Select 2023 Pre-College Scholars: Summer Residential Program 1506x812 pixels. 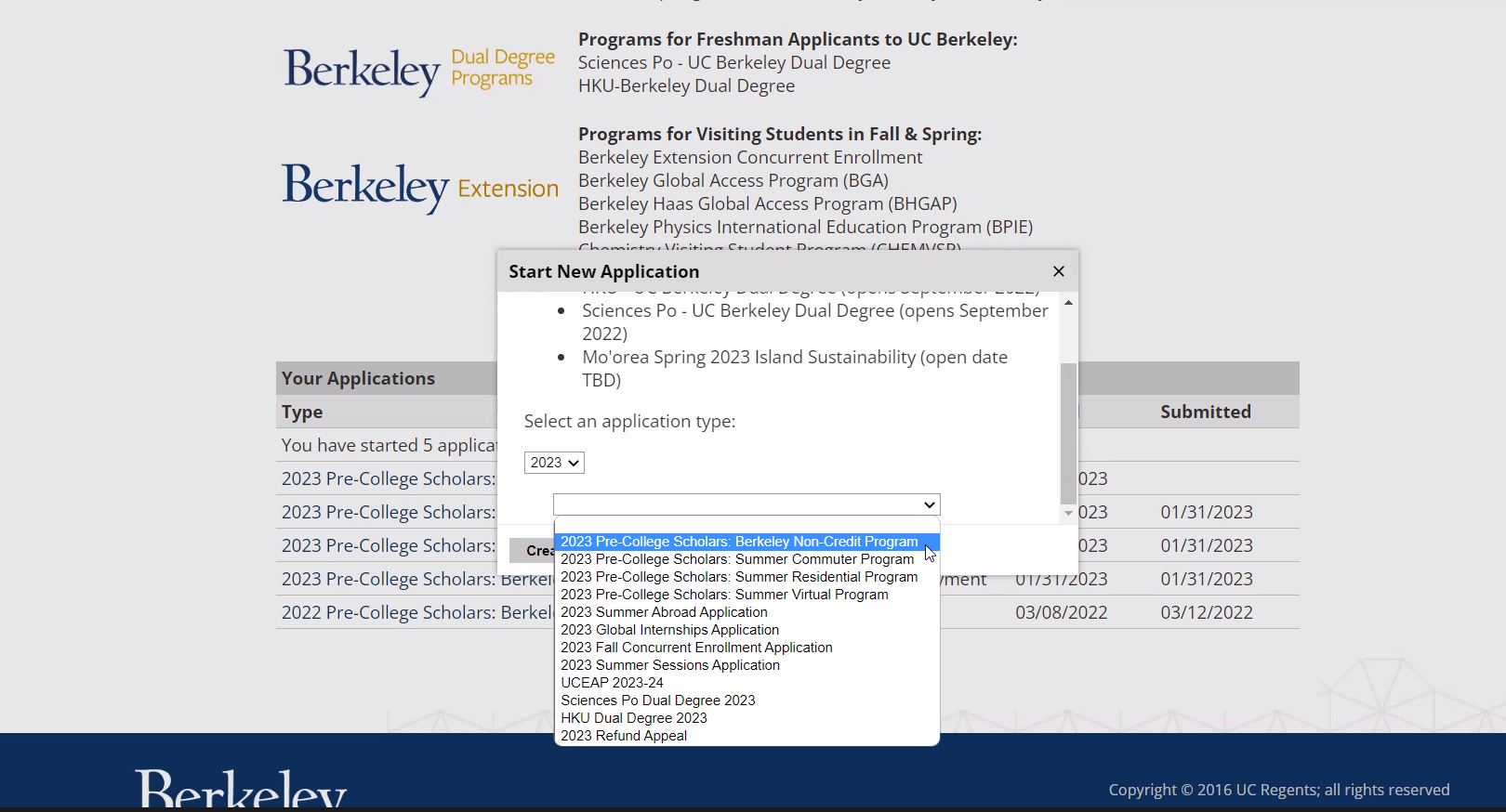[746, 577]
